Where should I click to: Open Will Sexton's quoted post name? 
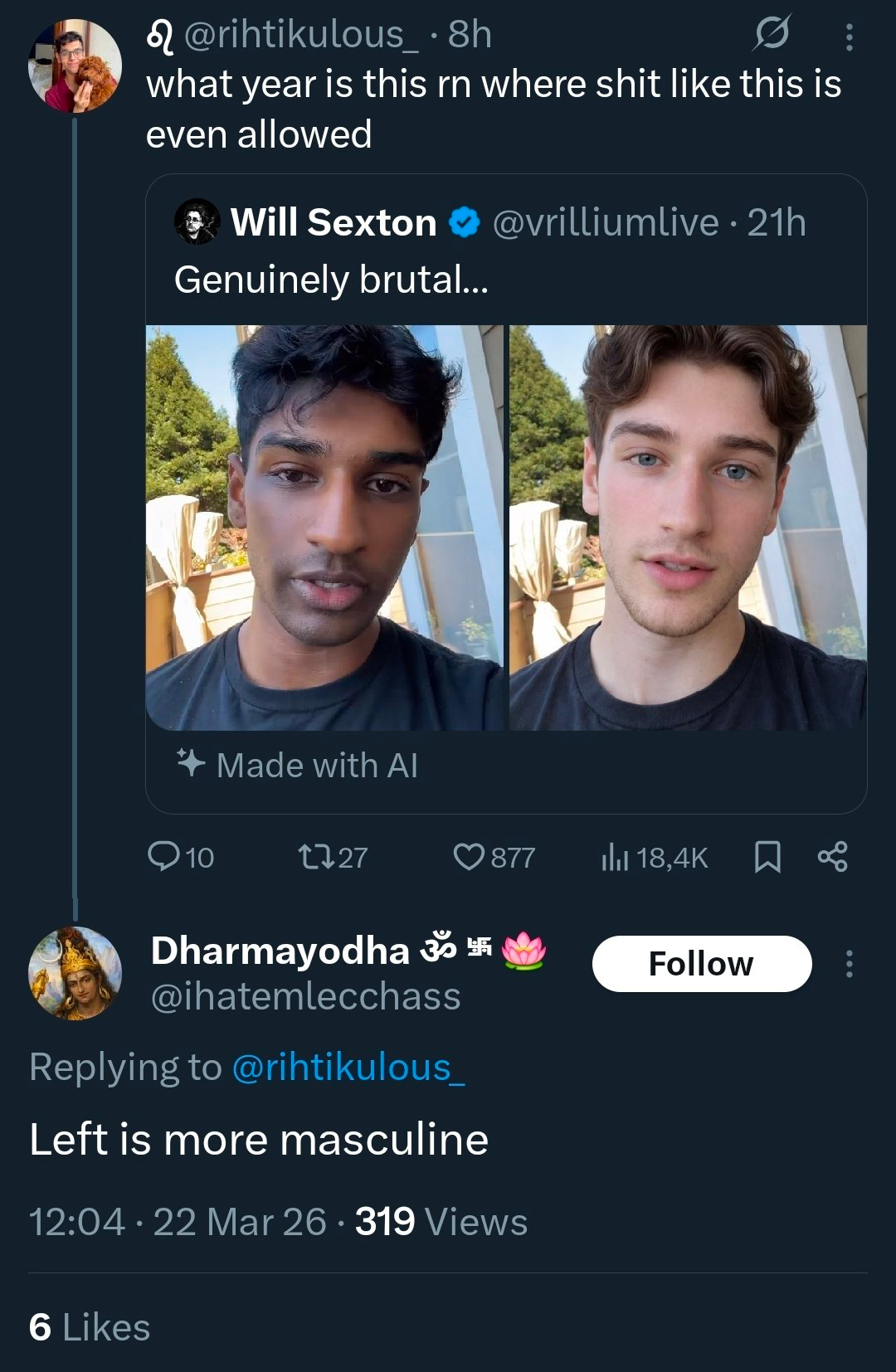coord(334,222)
